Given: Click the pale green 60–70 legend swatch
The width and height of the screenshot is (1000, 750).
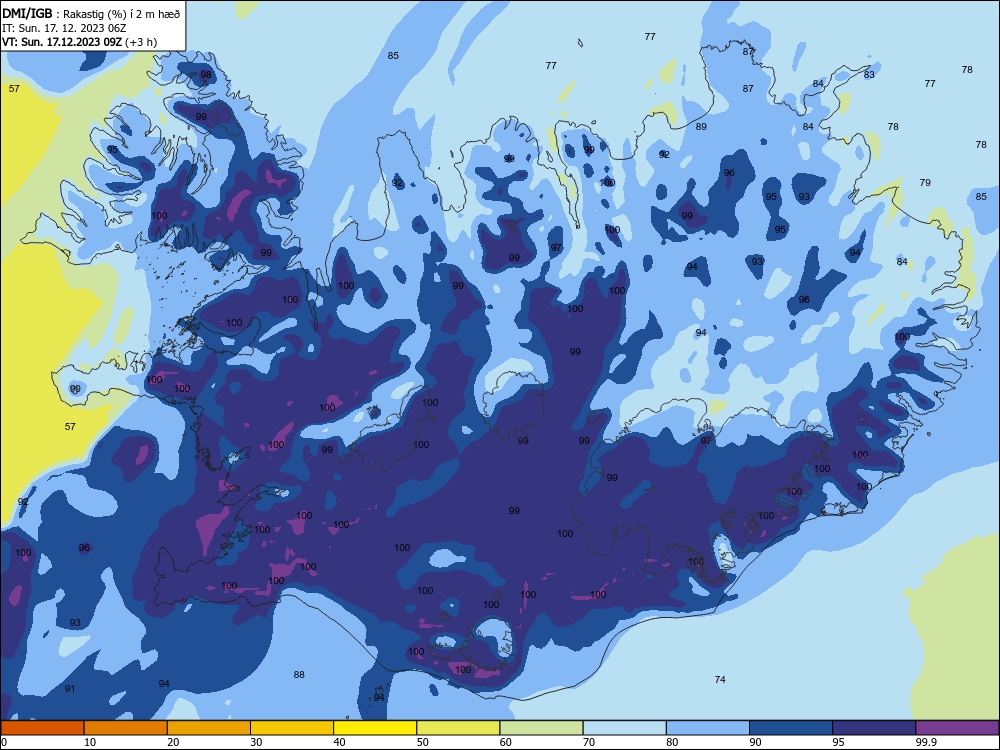Looking at the screenshot, I should point(541,728).
